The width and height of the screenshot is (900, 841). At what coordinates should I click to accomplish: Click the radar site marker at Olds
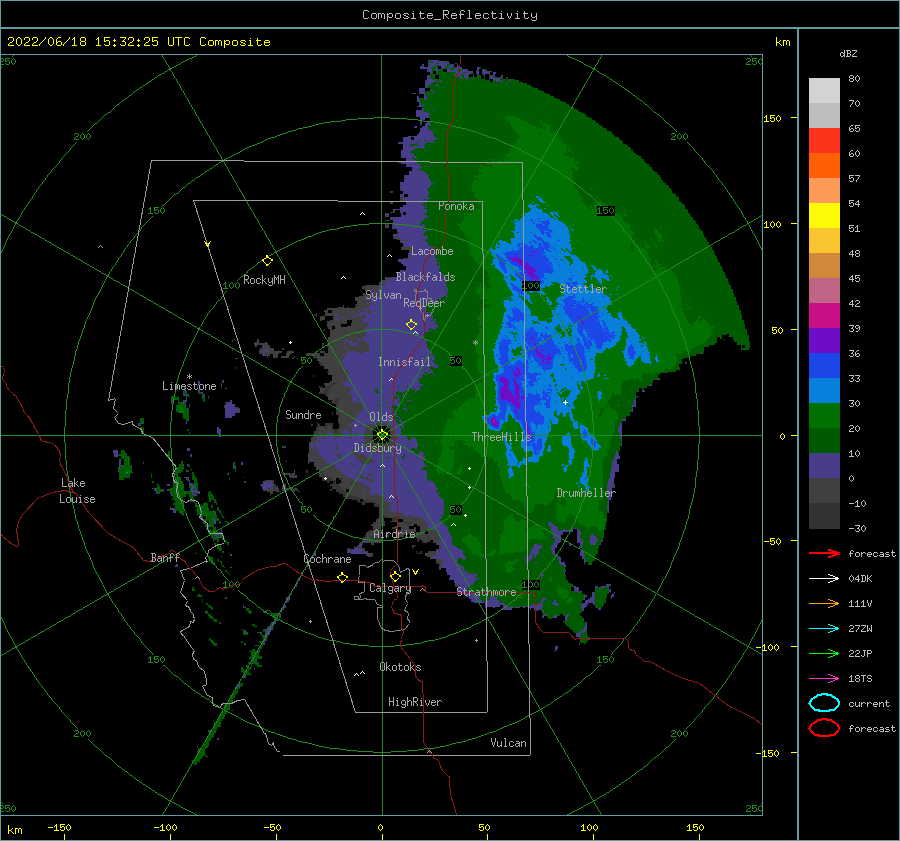click(382, 435)
